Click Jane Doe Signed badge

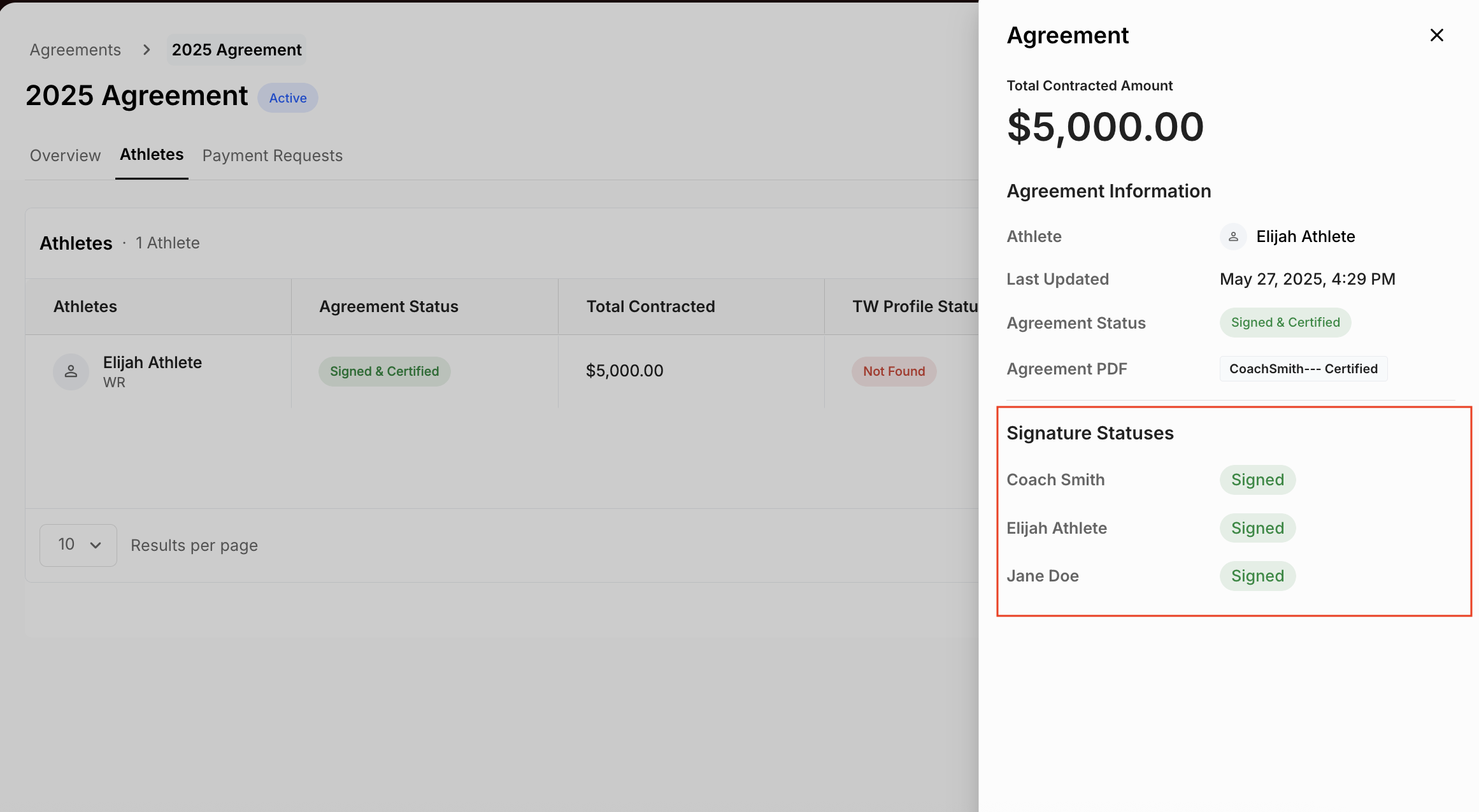tap(1257, 576)
